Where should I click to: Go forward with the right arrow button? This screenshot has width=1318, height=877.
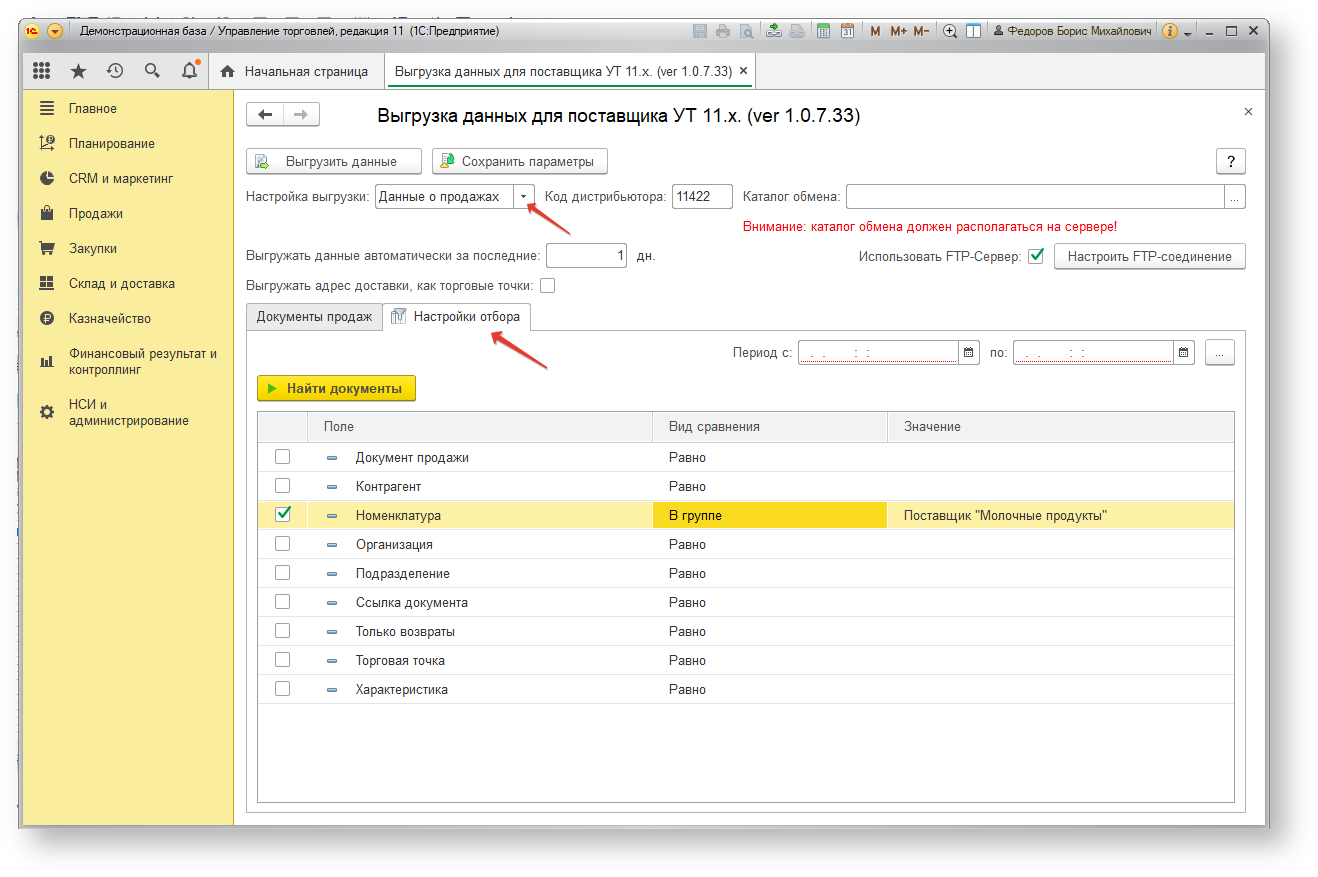[x=301, y=114]
